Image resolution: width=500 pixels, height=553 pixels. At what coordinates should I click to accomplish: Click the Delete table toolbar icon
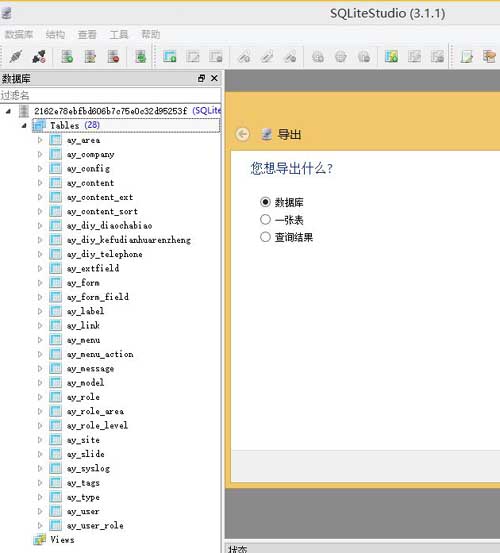216,56
